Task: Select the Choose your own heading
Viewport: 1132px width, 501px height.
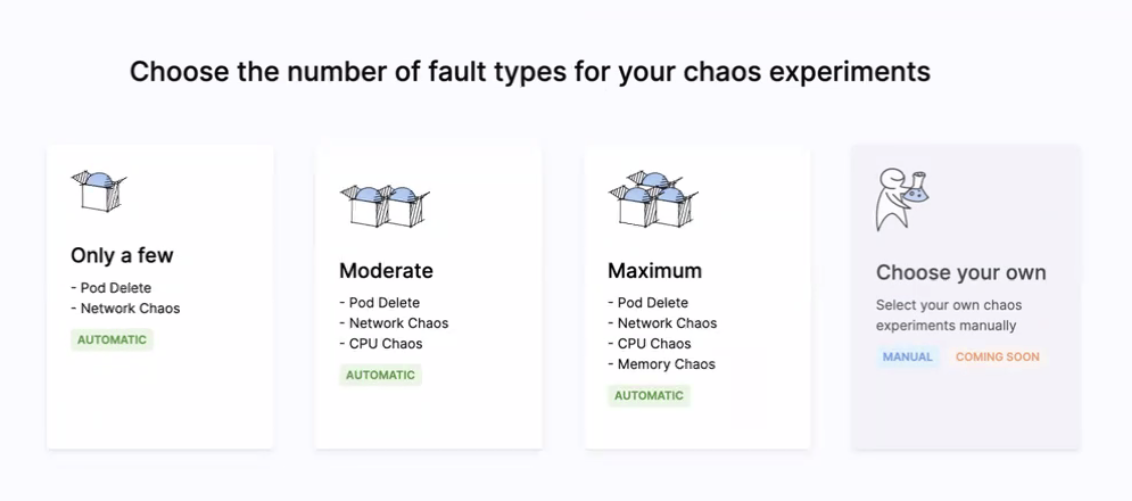Action: pos(961,272)
